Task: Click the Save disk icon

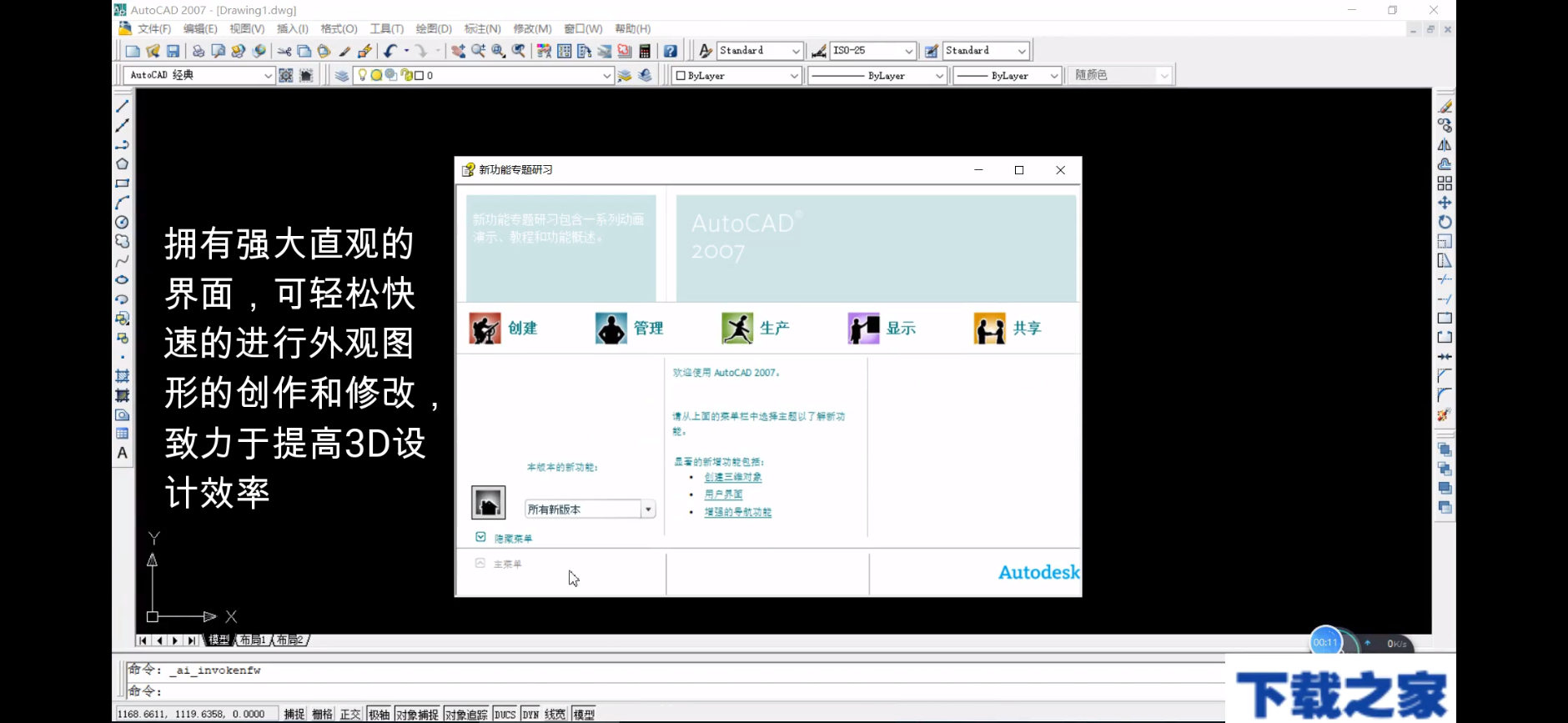Action: click(x=173, y=51)
